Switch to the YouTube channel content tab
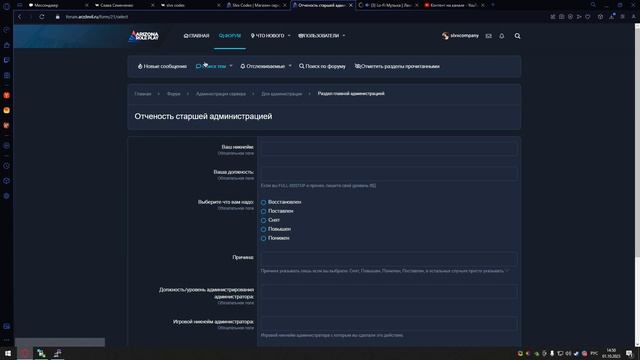The image size is (640, 360). (x=455, y=5)
